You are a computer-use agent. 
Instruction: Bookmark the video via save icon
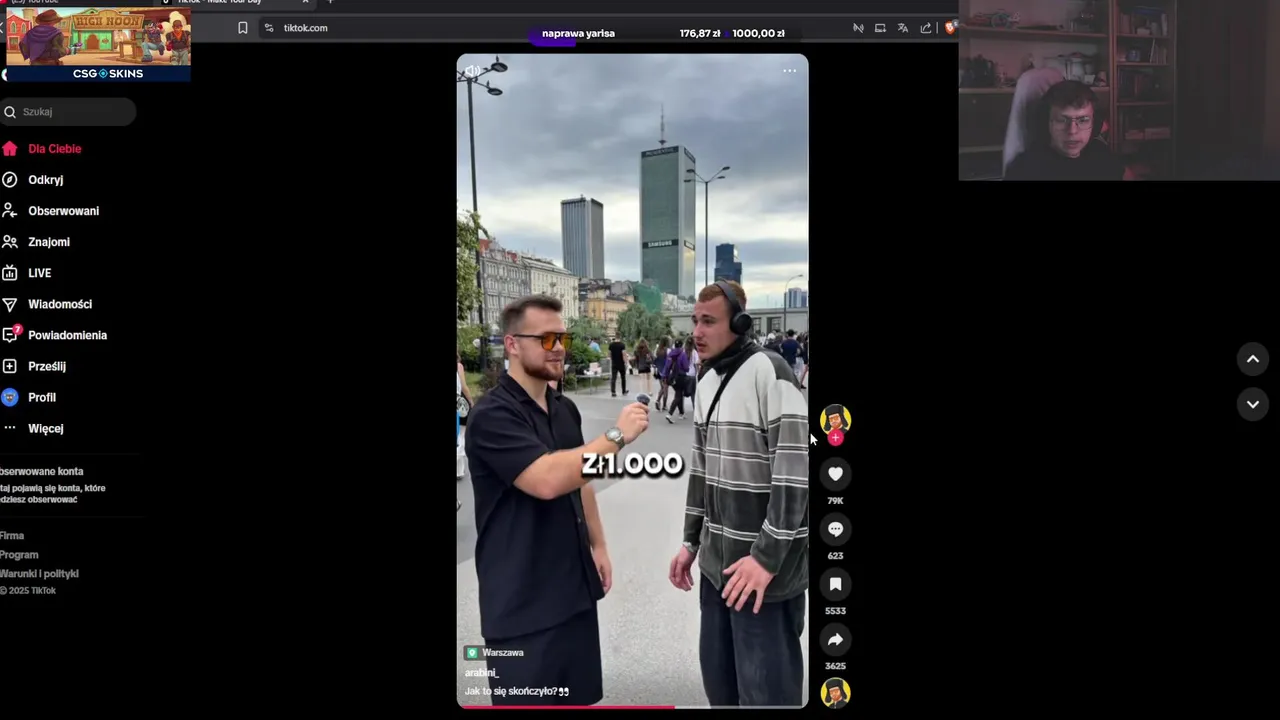click(x=835, y=584)
